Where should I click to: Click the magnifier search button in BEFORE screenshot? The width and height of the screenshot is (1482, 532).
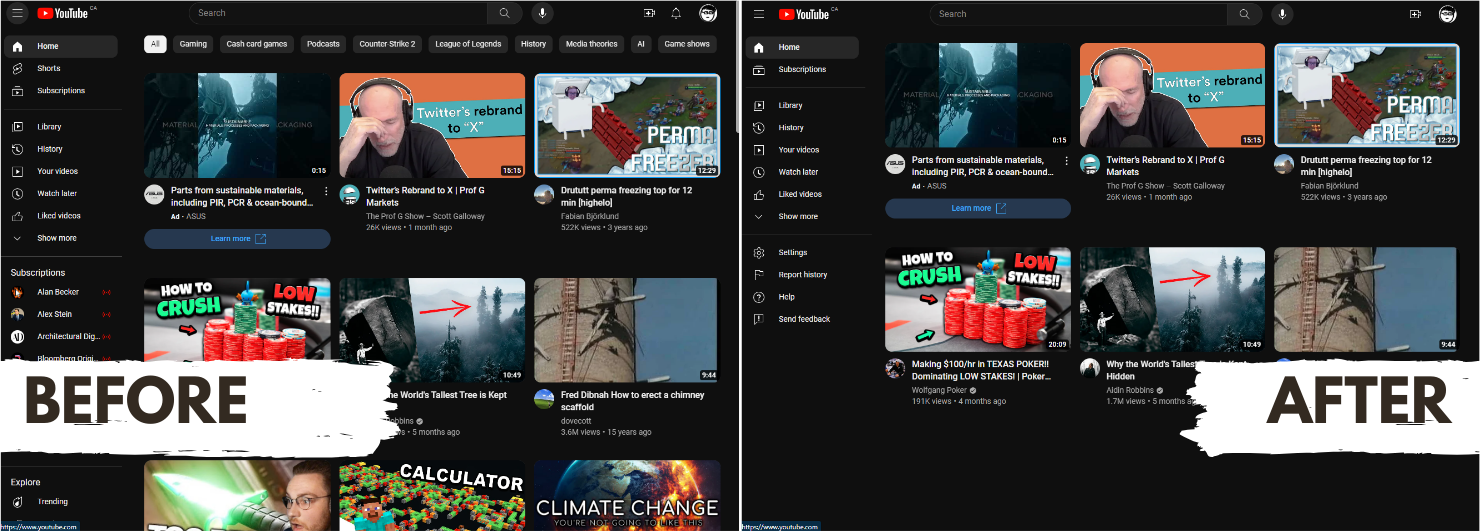[x=505, y=13]
